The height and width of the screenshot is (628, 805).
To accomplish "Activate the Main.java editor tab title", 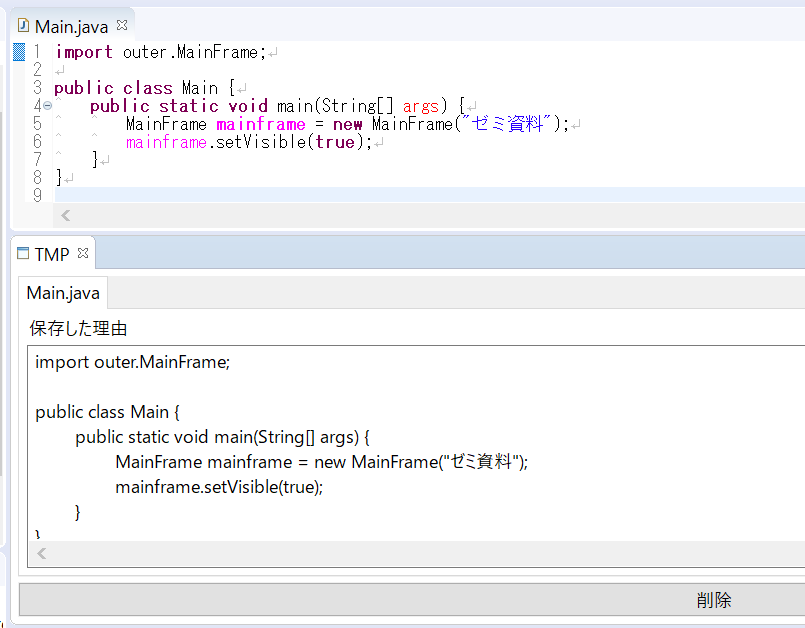I will point(70,27).
